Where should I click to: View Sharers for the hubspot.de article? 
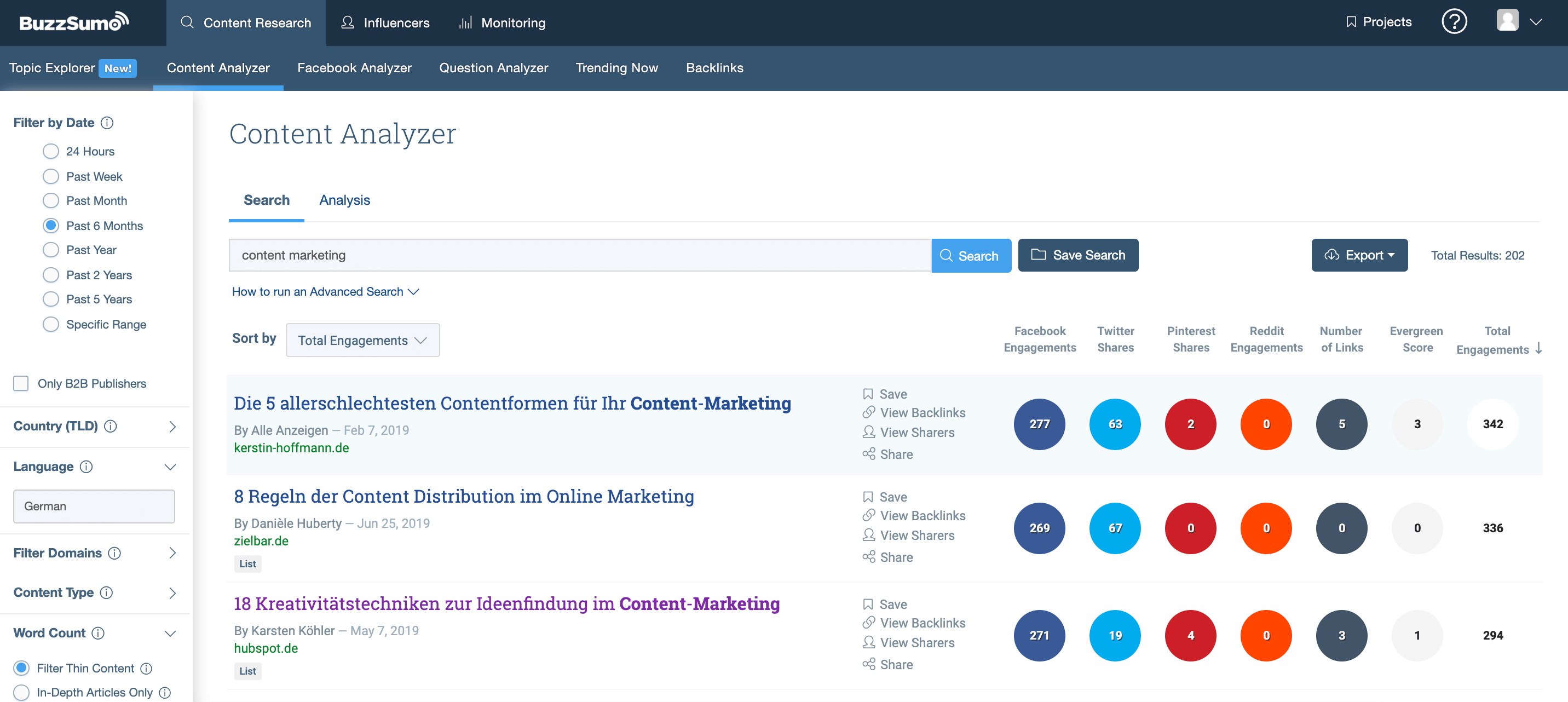[908, 643]
